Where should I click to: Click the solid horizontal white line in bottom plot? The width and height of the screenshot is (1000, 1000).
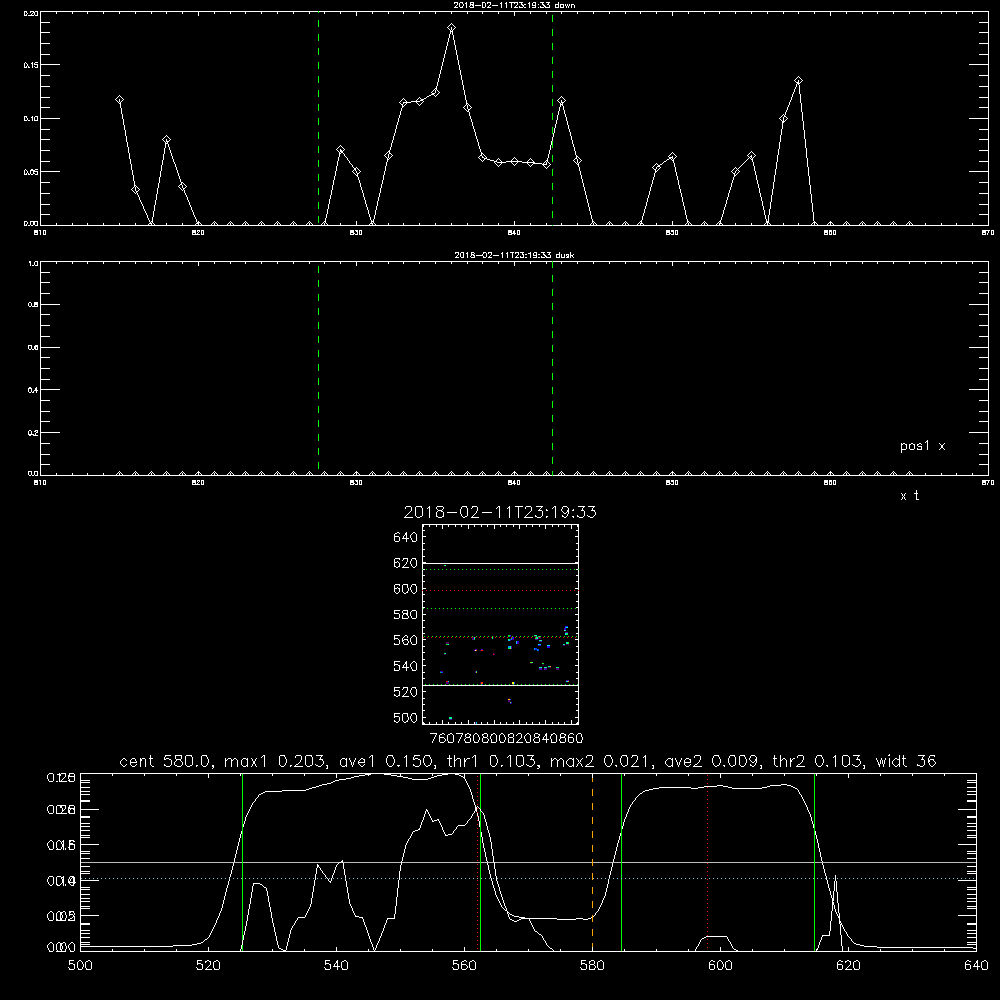coord(527,862)
